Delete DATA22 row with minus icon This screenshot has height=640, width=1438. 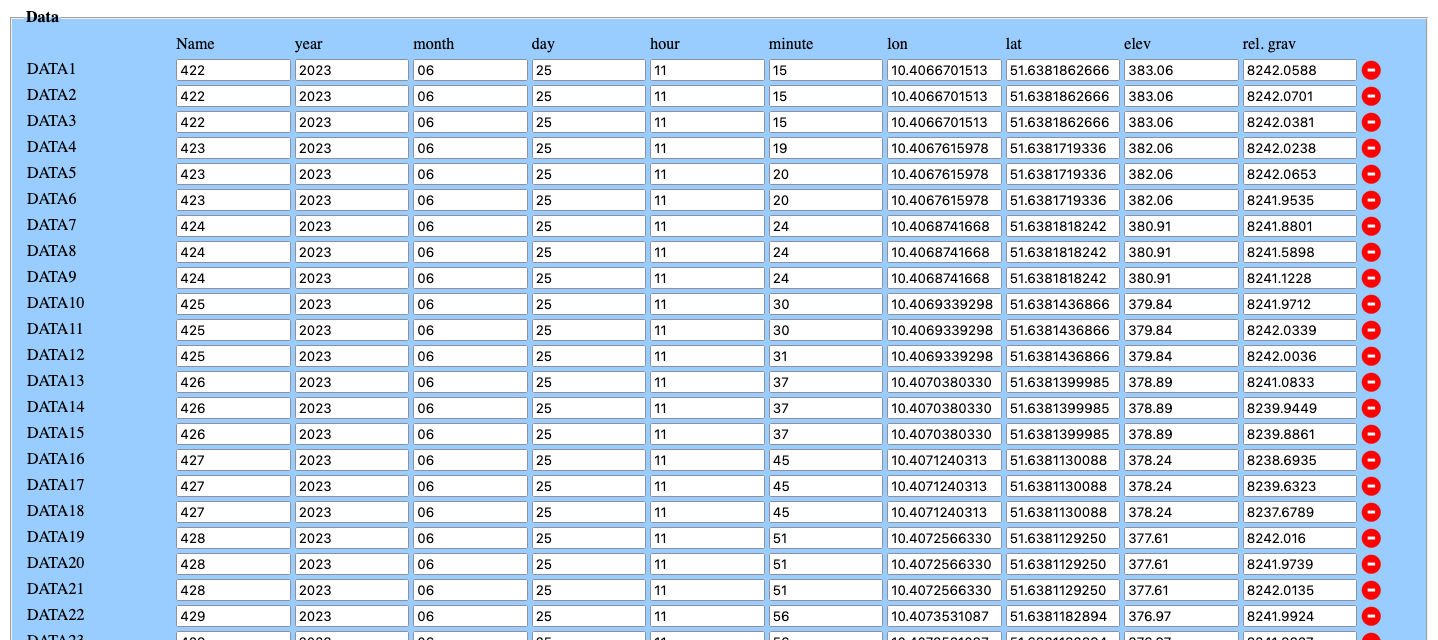(x=1371, y=616)
